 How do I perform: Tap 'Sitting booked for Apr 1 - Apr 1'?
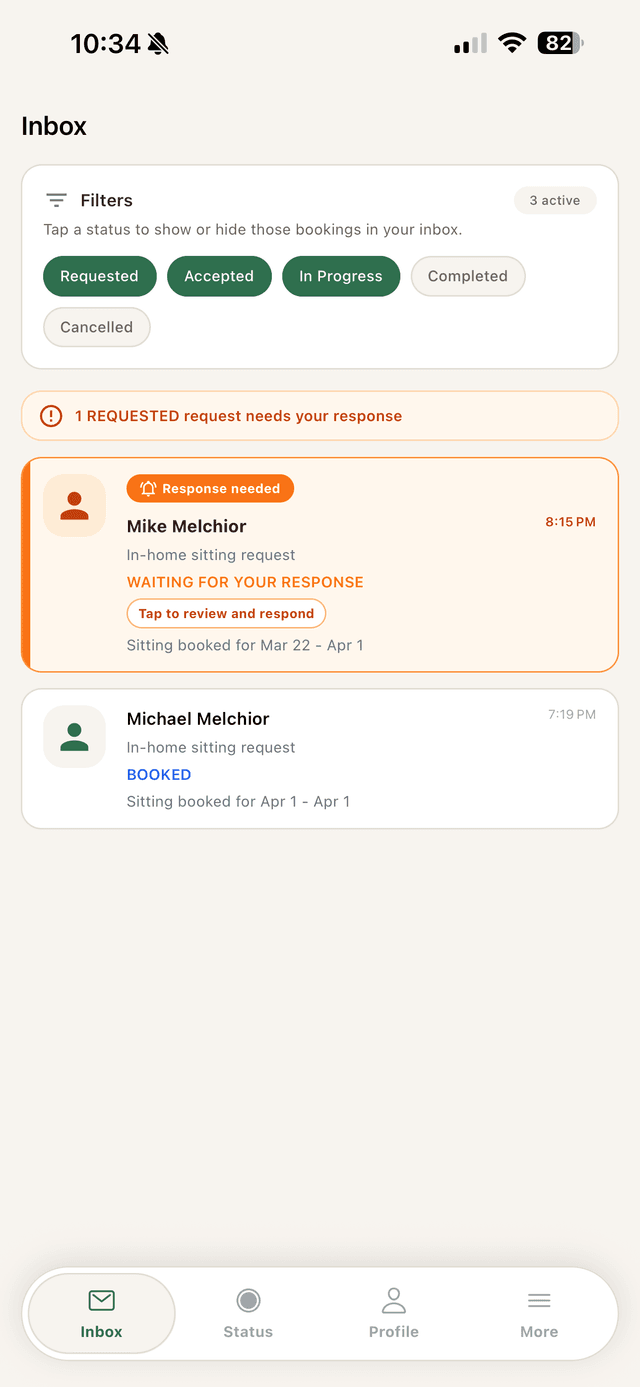(238, 801)
